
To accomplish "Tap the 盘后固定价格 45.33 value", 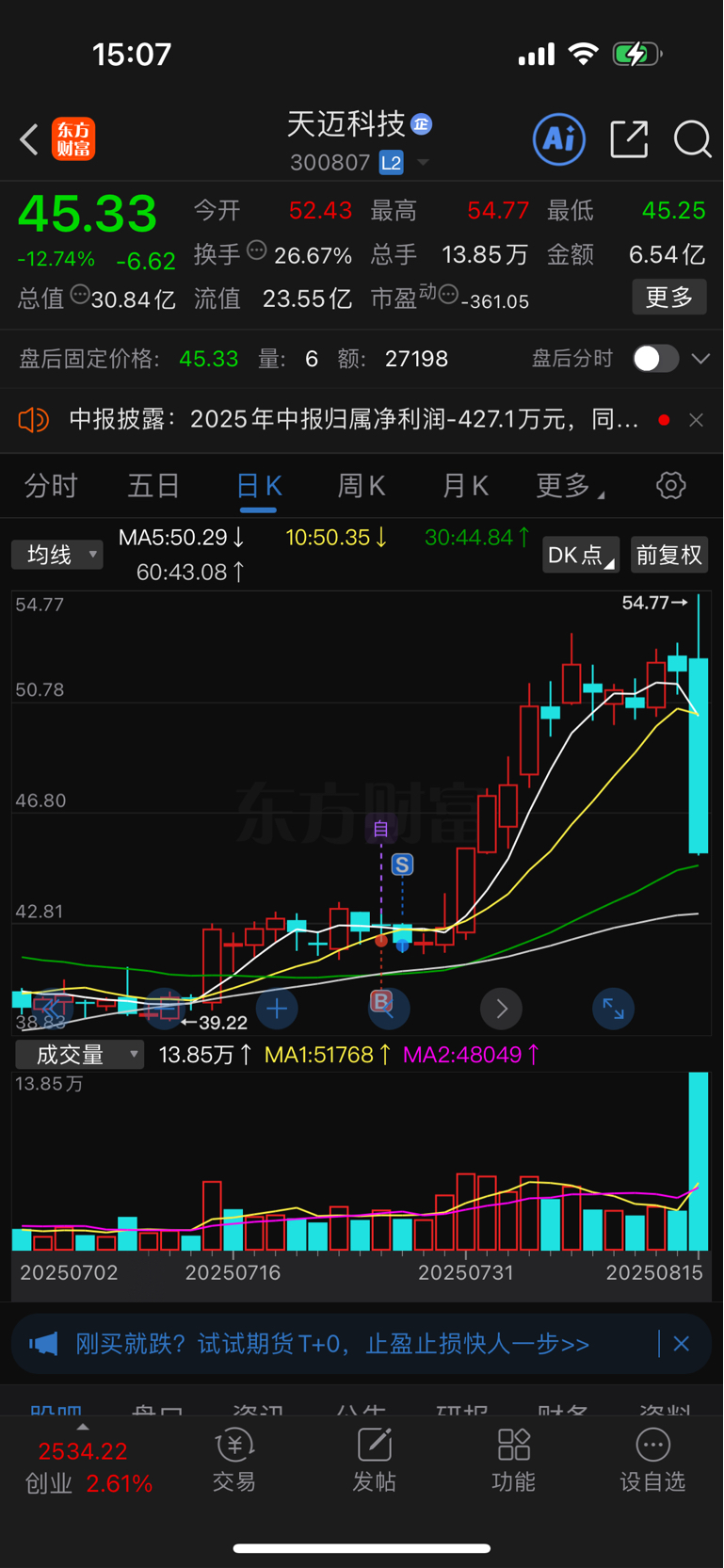I will pos(209,359).
